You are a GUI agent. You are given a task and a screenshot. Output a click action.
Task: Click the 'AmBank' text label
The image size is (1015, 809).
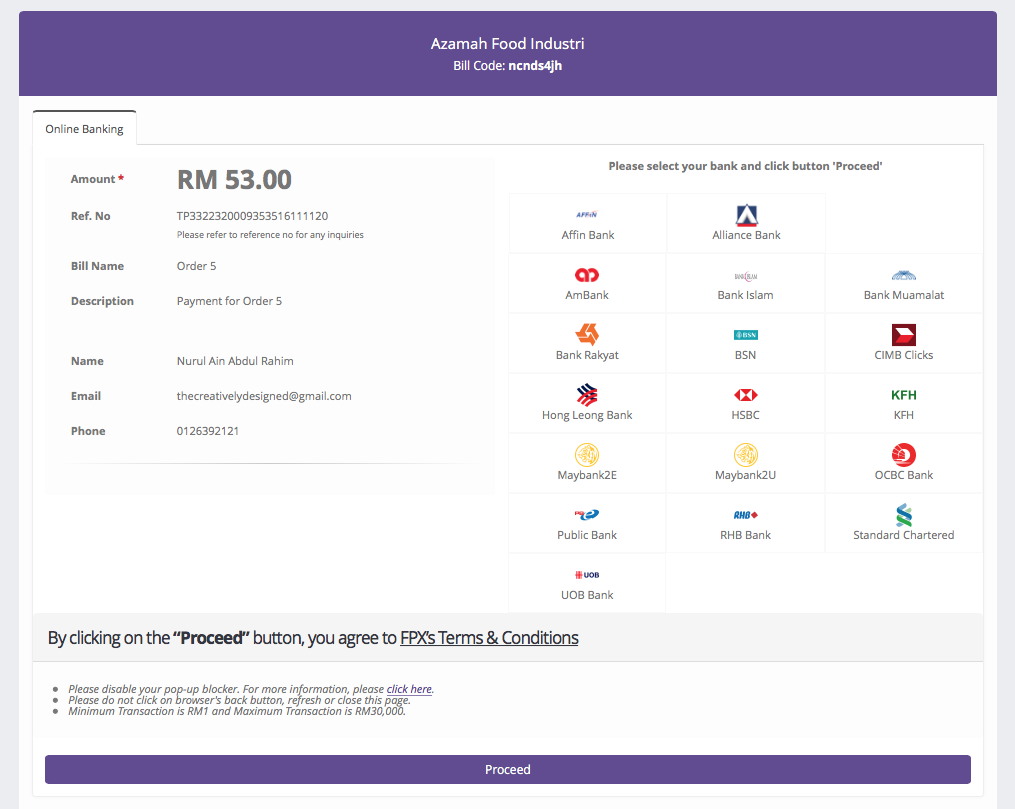[x=587, y=295]
